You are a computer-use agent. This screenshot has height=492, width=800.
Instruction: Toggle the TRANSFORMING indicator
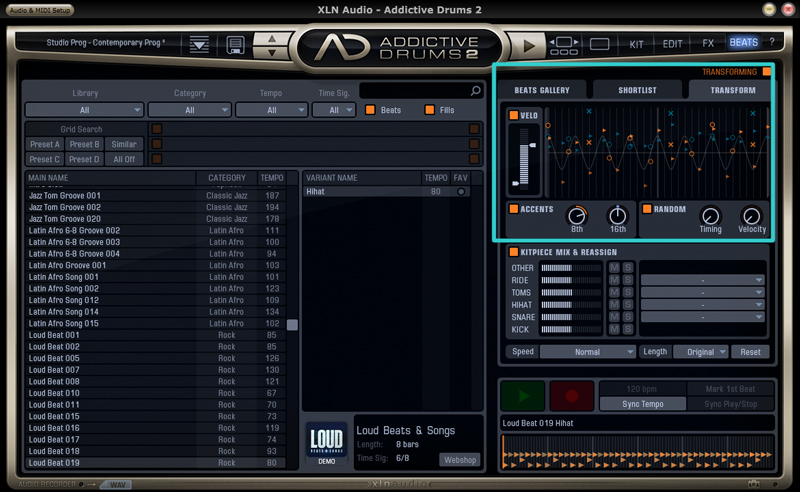point(766,72)
